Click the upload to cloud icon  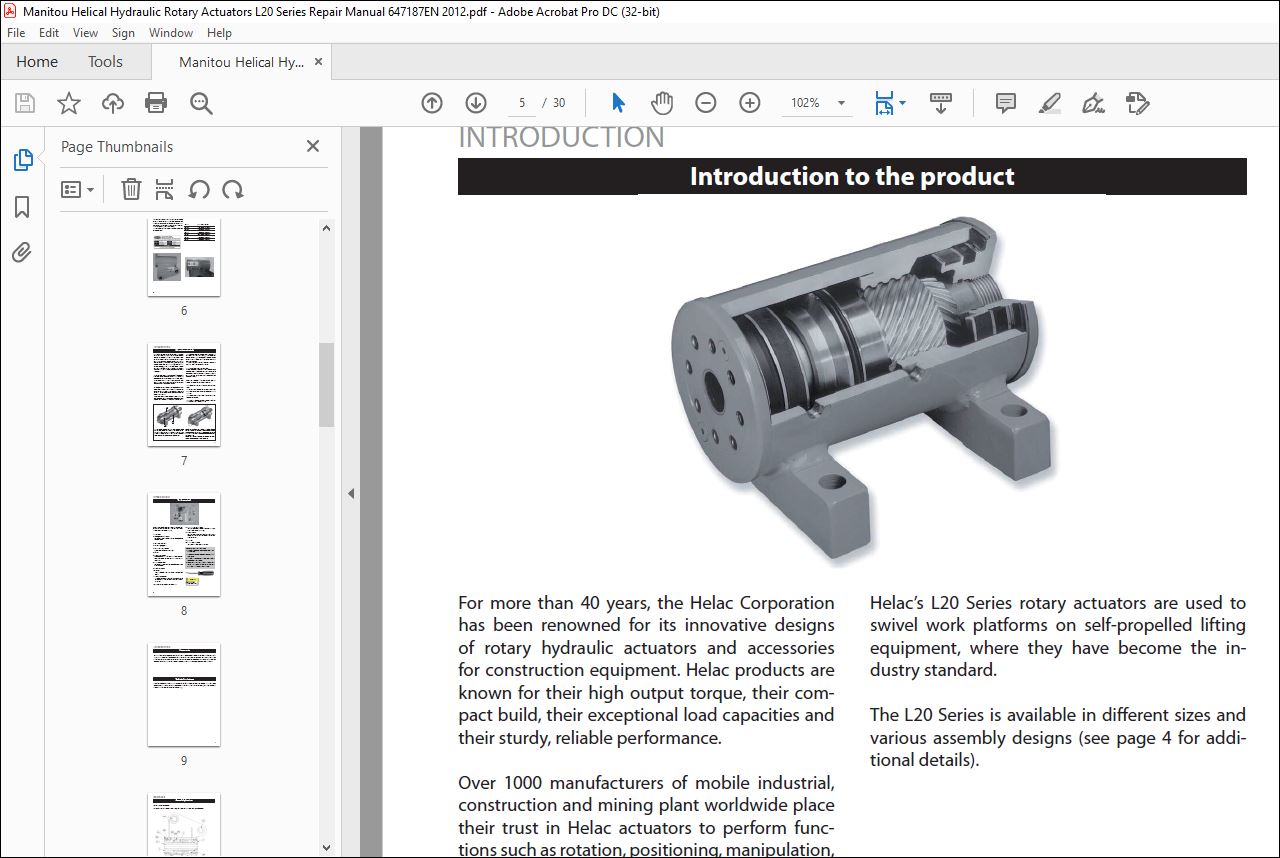pos(113,103)
